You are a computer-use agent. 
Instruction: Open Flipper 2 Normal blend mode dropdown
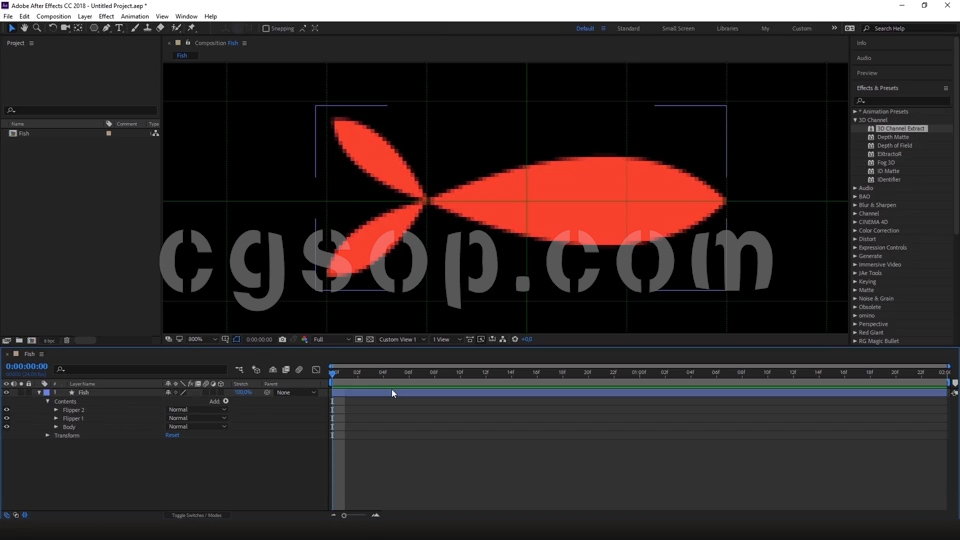[x=197, y=410]
